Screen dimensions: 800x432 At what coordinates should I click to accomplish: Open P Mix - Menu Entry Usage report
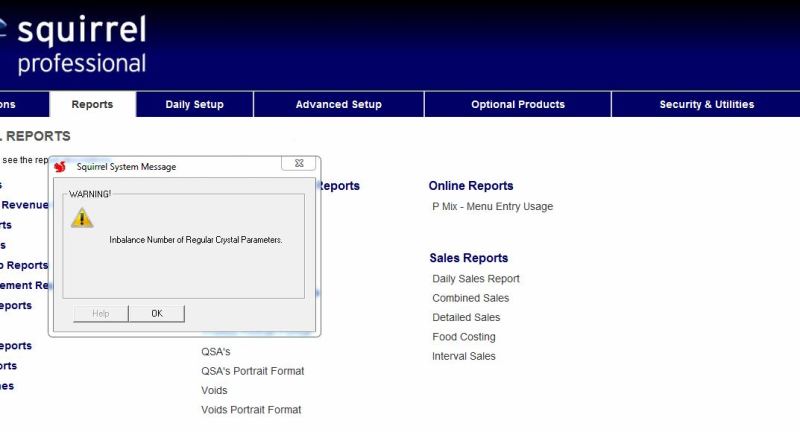(x=492, y=207)
